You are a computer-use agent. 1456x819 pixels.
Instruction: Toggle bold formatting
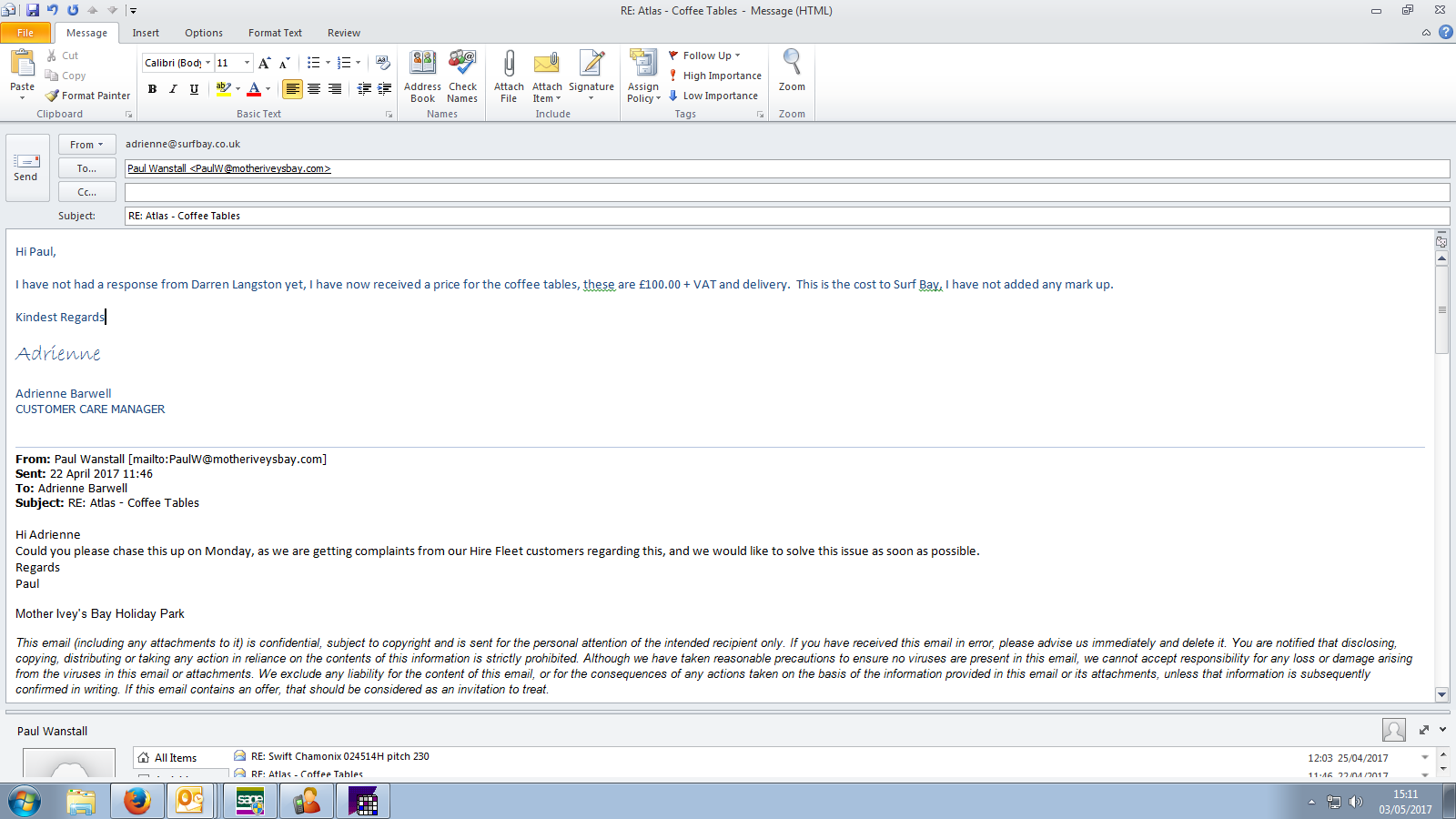[x=152, y=89]
